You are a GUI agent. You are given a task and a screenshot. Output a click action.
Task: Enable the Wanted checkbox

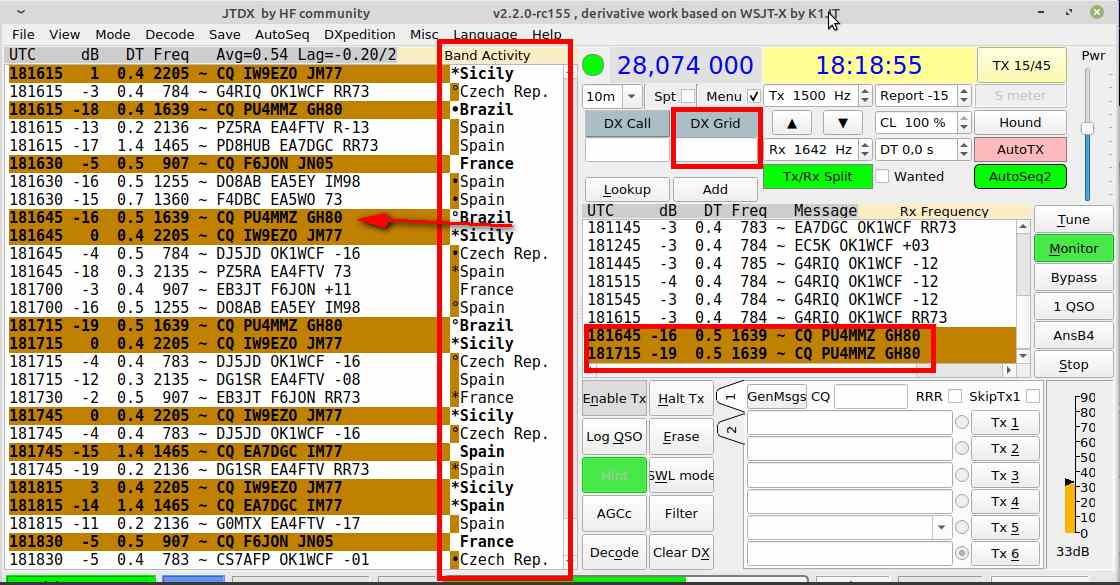[882, 177]
